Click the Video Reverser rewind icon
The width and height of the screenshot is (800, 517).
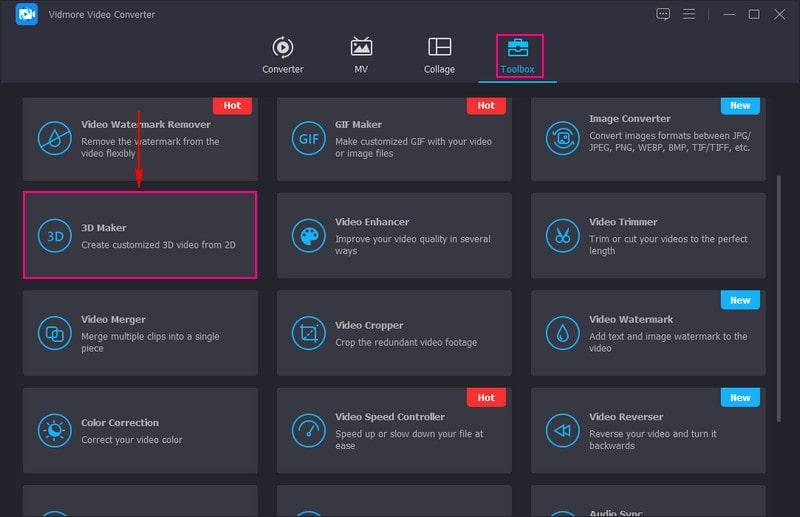[x=562, y=431]
